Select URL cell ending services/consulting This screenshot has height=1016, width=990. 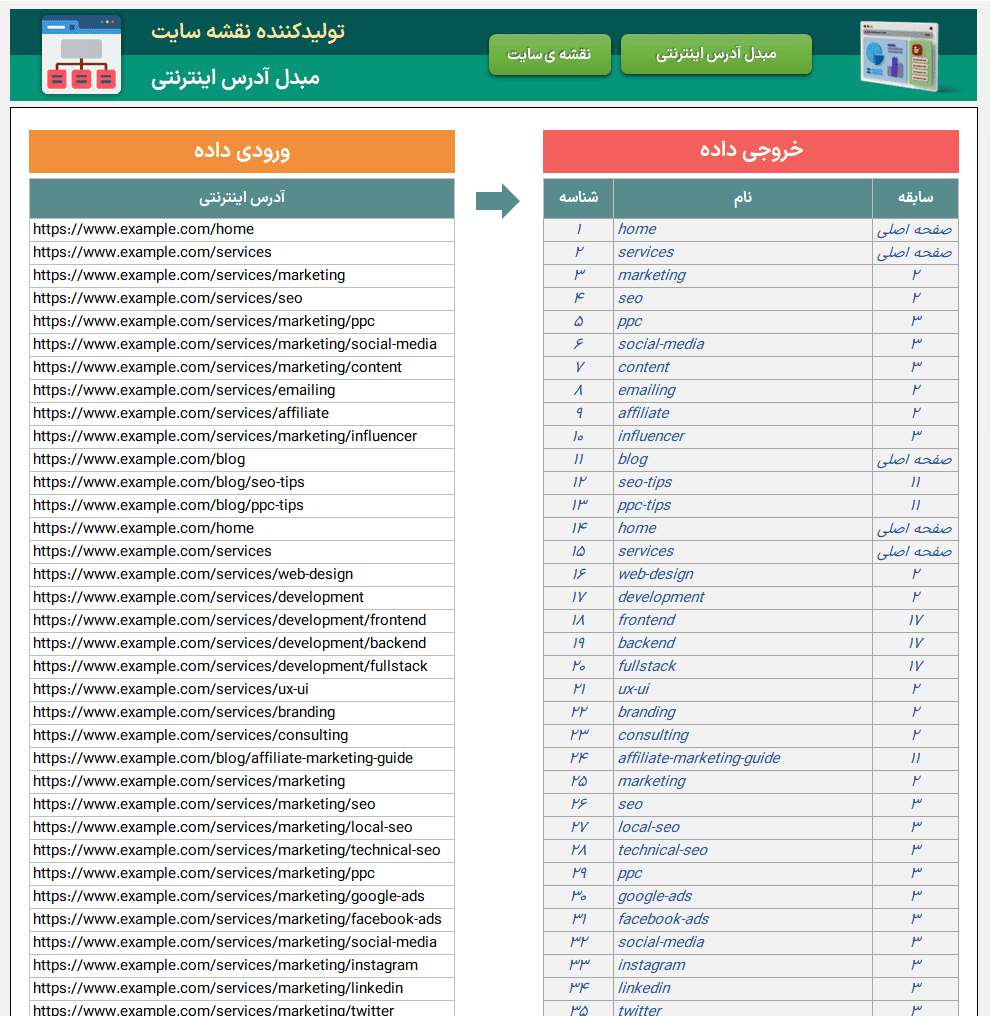tap(242, 735)
